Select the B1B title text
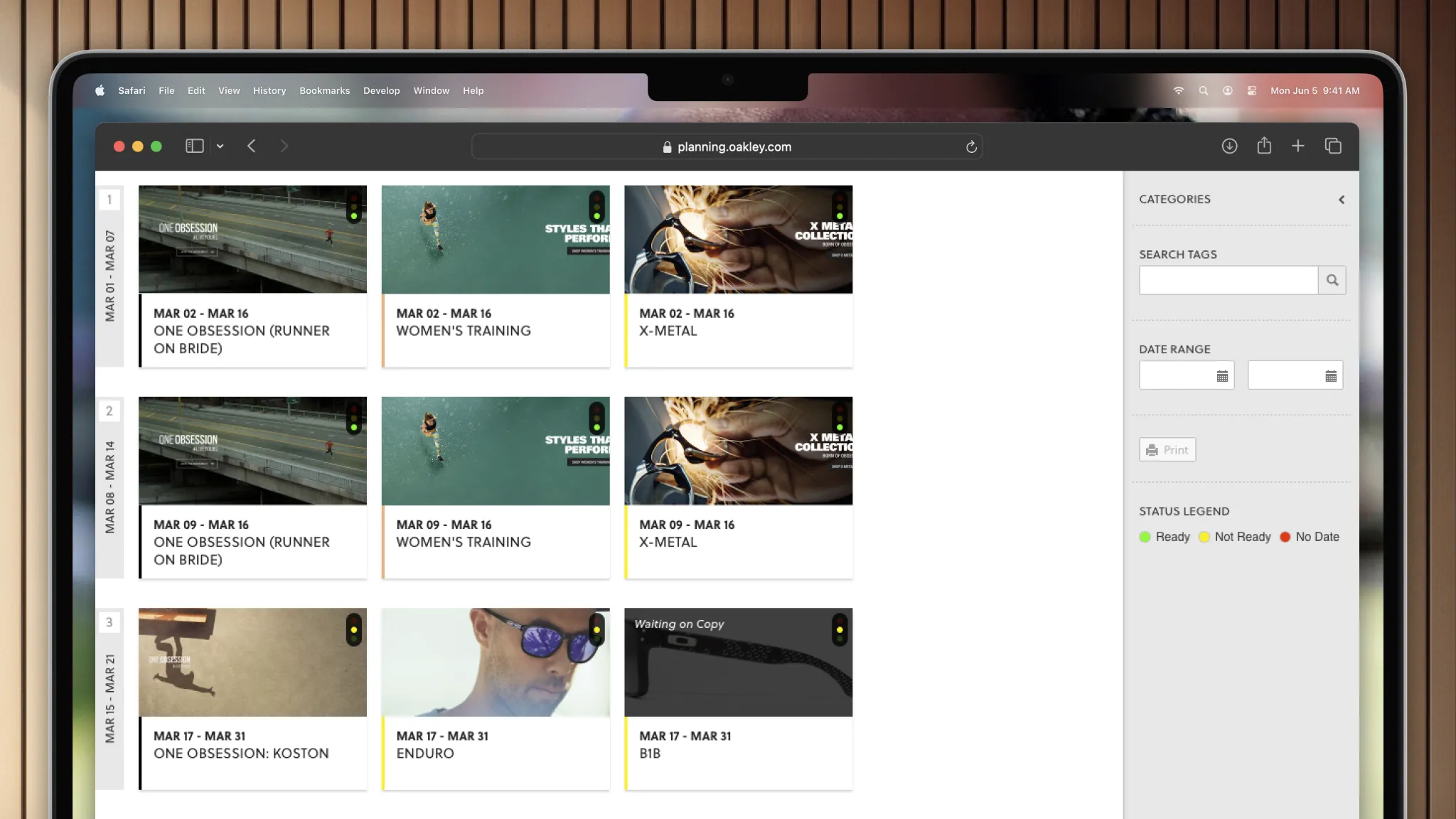The height and width of the screenshot is (819, 1456). [x=650, y=754]
